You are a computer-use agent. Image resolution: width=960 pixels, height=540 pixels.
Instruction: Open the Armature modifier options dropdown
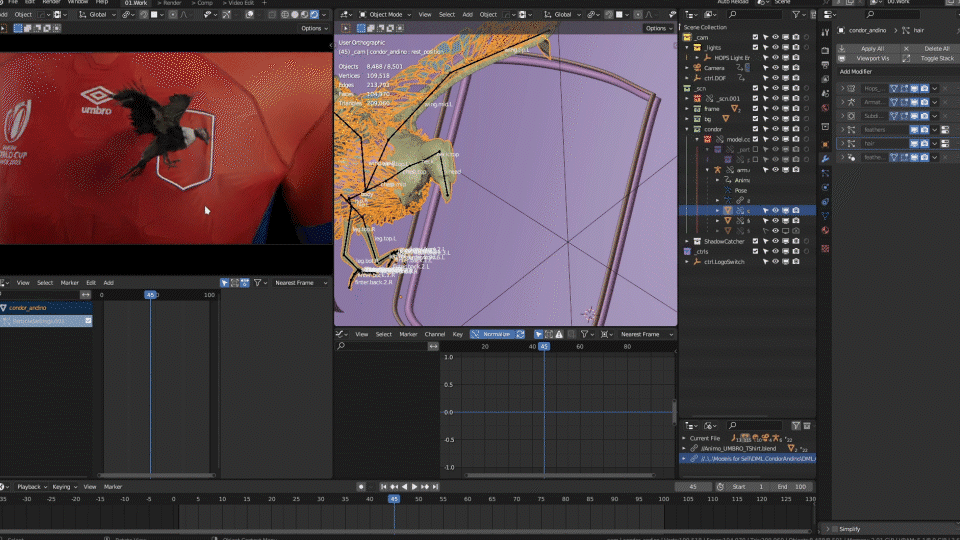pos(935,102)
